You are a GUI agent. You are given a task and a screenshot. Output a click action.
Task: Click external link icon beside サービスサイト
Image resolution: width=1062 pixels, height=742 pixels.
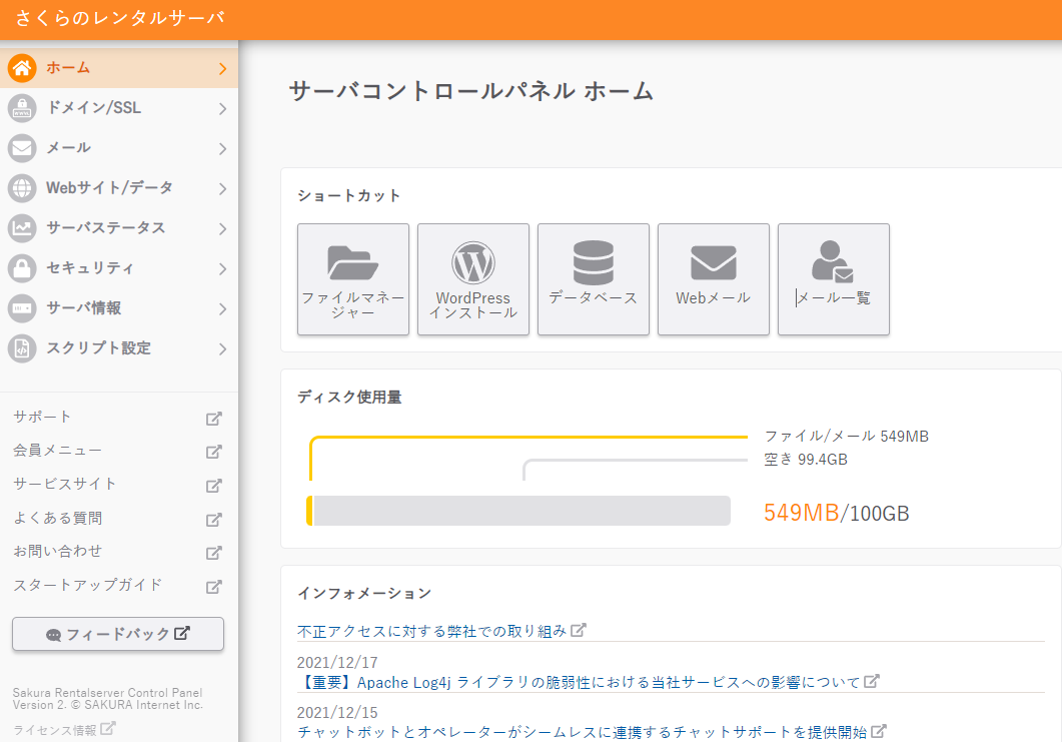pyautogui.click(x=214, y=485)
